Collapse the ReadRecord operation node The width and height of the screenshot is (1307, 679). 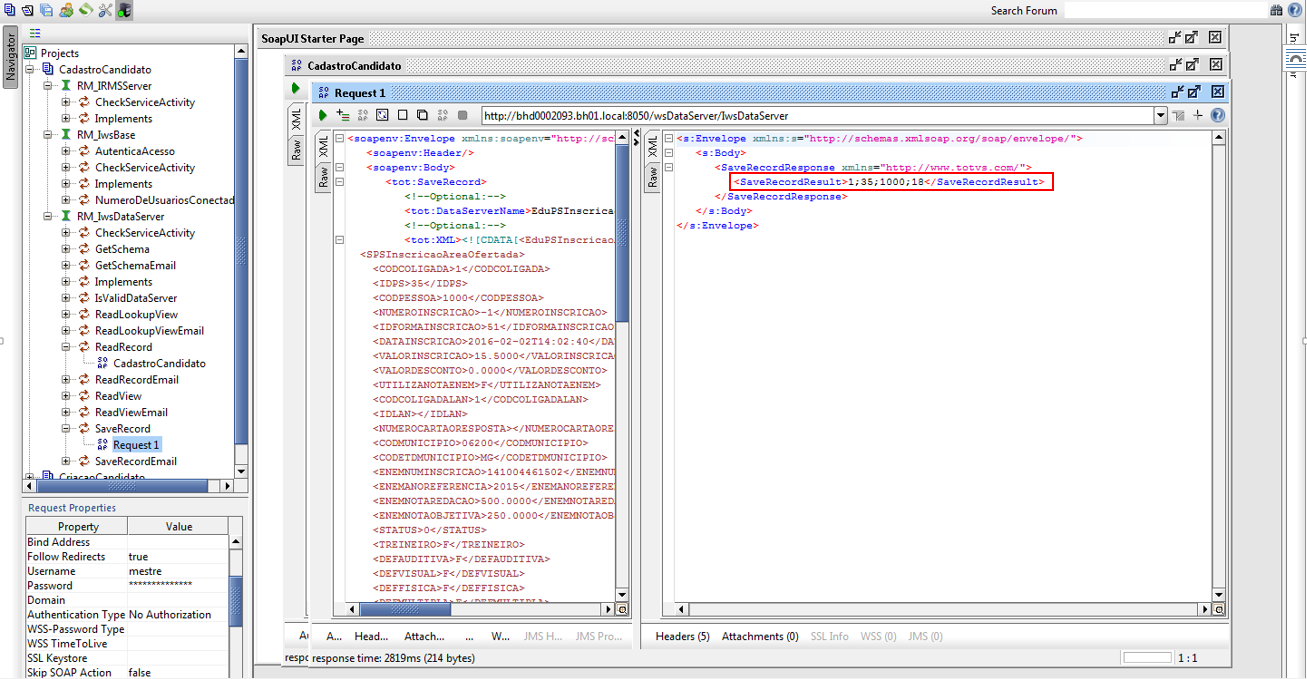[66, 347]
